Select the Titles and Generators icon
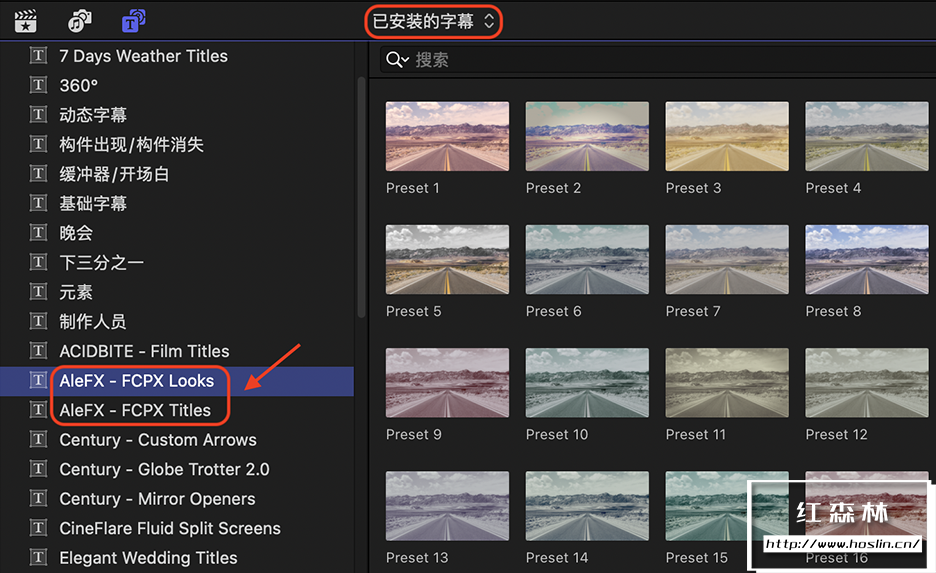Image resolution: width=936 pixels, height=573 pixels. pyautogui.click(x=133, y=20)
